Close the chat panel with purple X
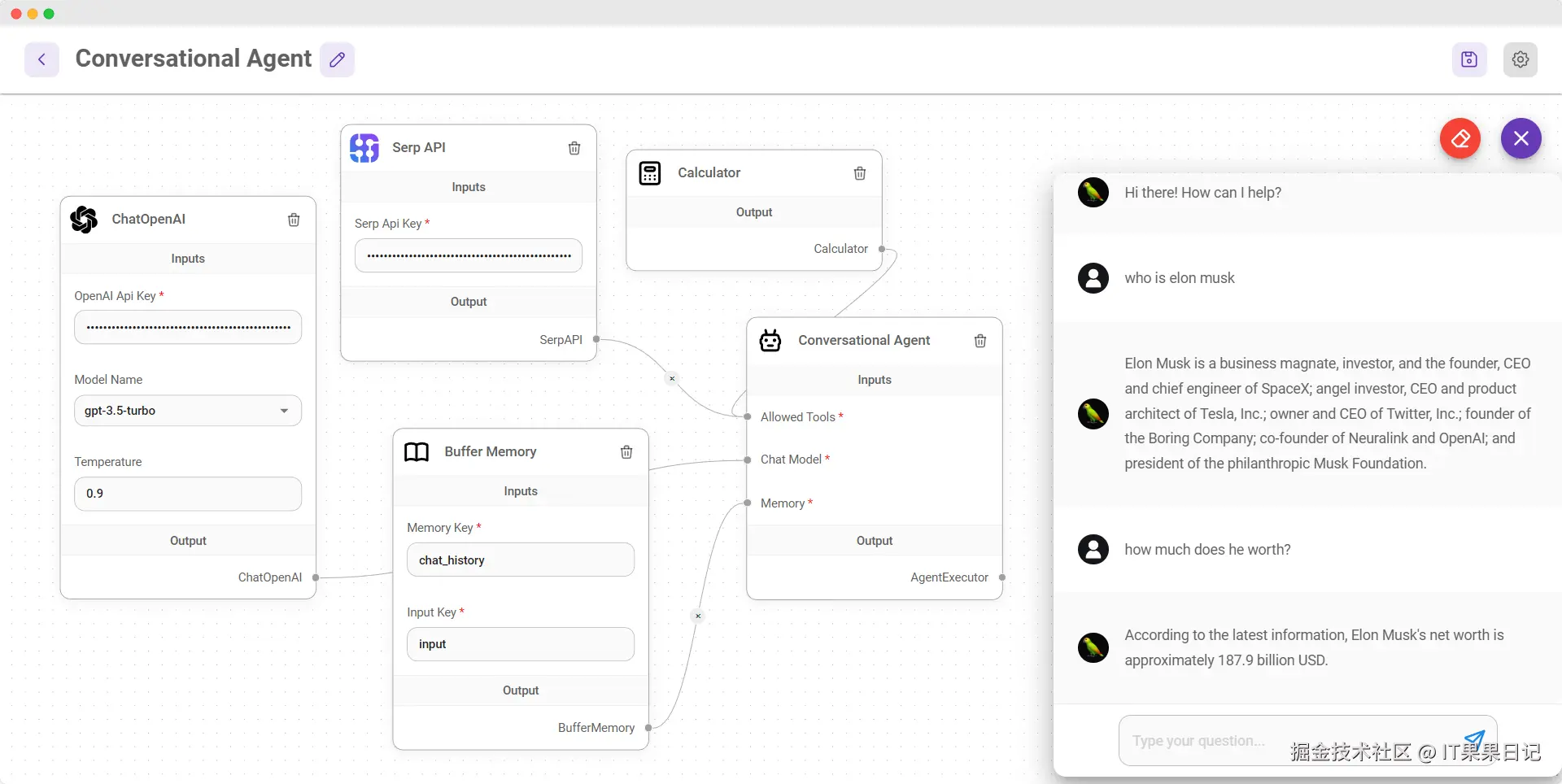This screenshot has width=1562, height=784. tap(1521, 139)
